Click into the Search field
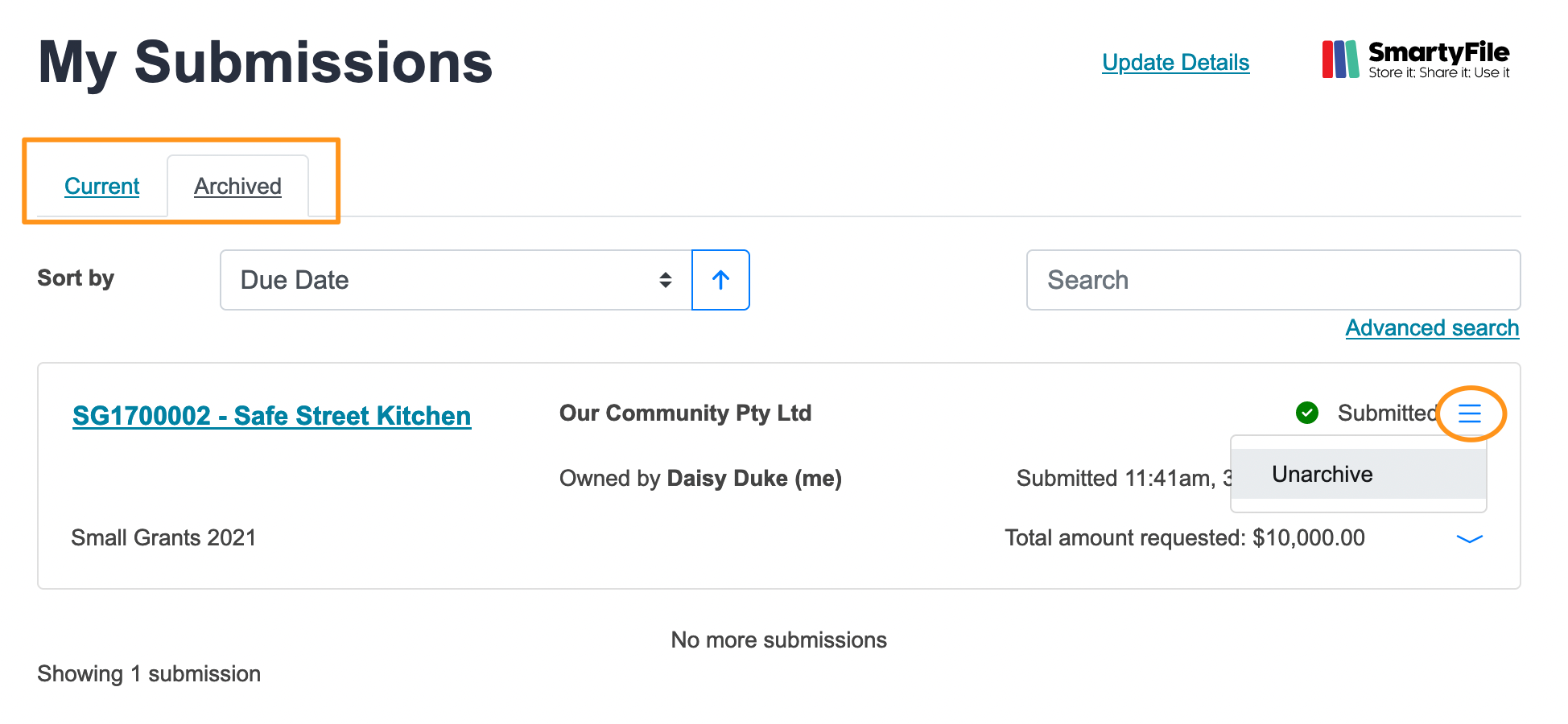1568x724 pixels. 1273,280
